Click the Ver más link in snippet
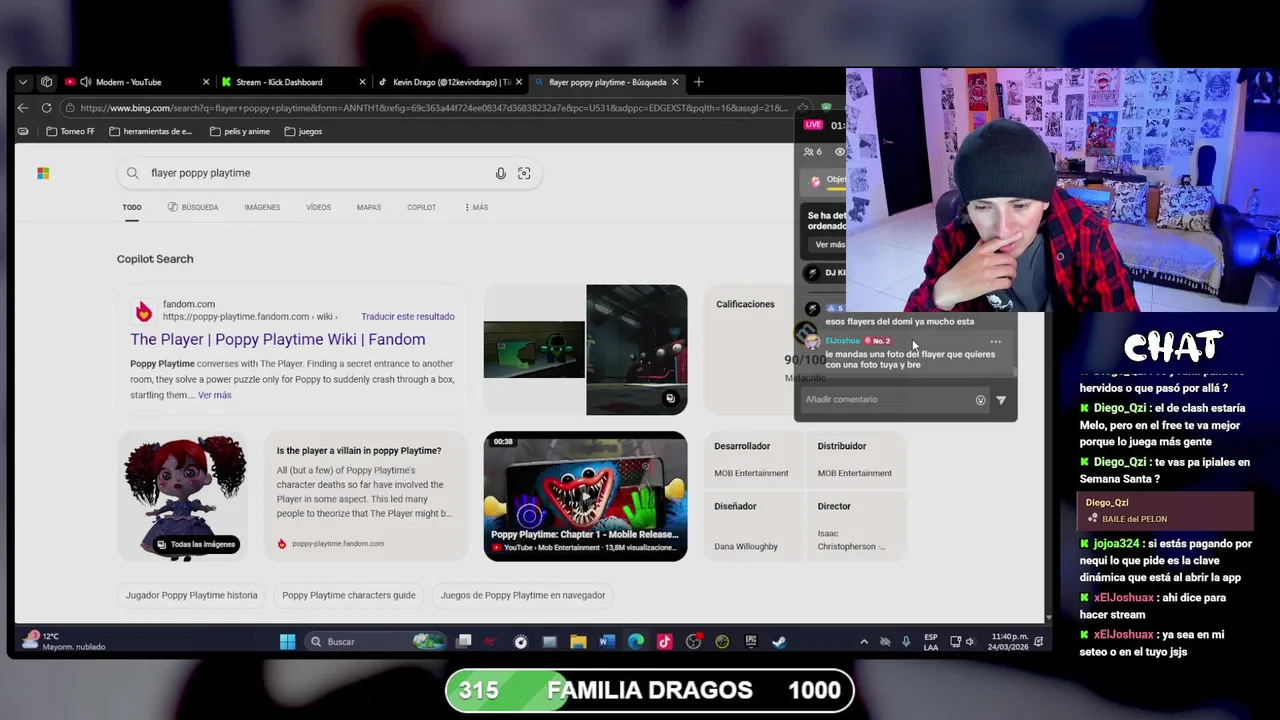 click(x=214, y=395)
